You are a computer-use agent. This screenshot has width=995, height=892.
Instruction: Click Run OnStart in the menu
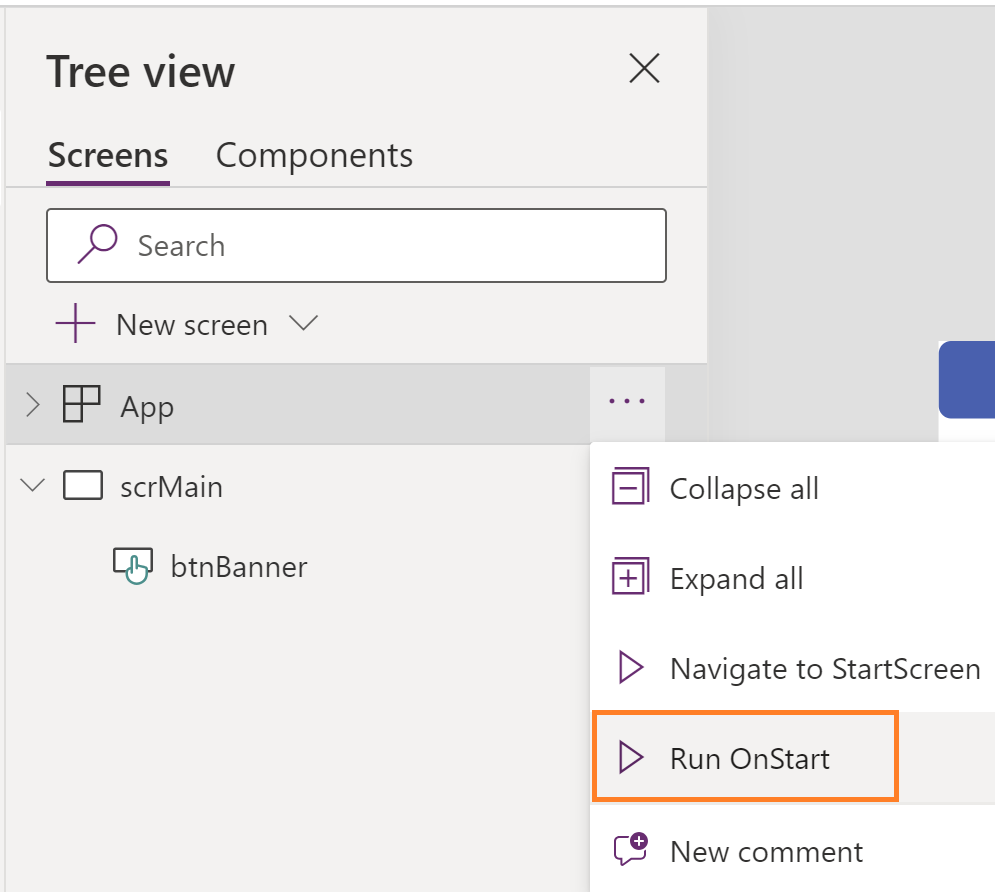coord(749,759)
